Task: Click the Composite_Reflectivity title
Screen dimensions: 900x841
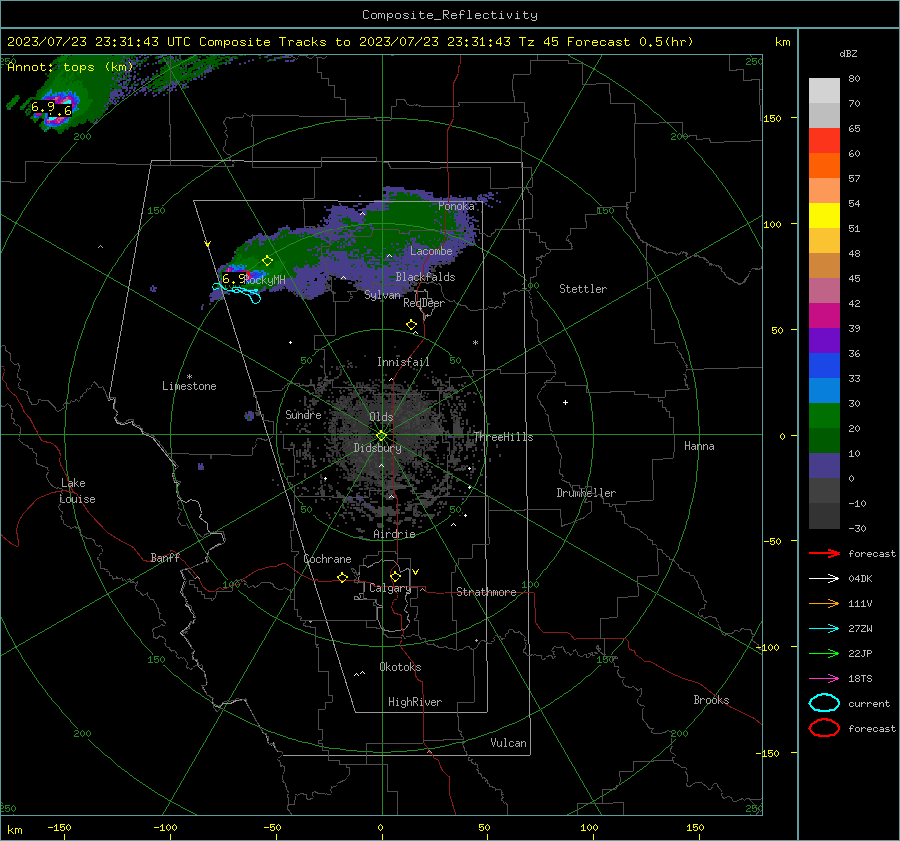Action: pyautogui.click(x=450, y=15)
